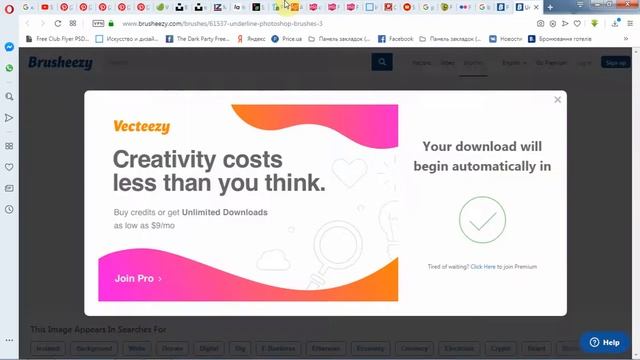Open the first 'Панель закладок' bookmark folder
The height and width of the screenshot is (360, 640).
(339, 39)
